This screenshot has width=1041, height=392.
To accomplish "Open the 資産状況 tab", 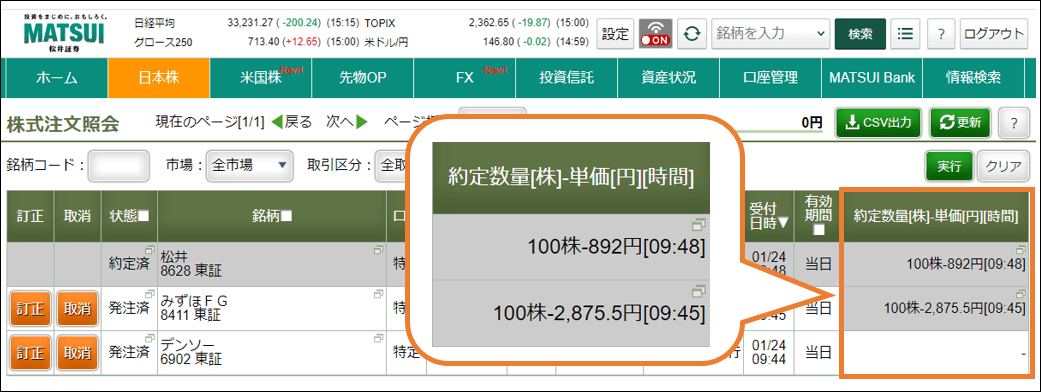I will [669, 77].
